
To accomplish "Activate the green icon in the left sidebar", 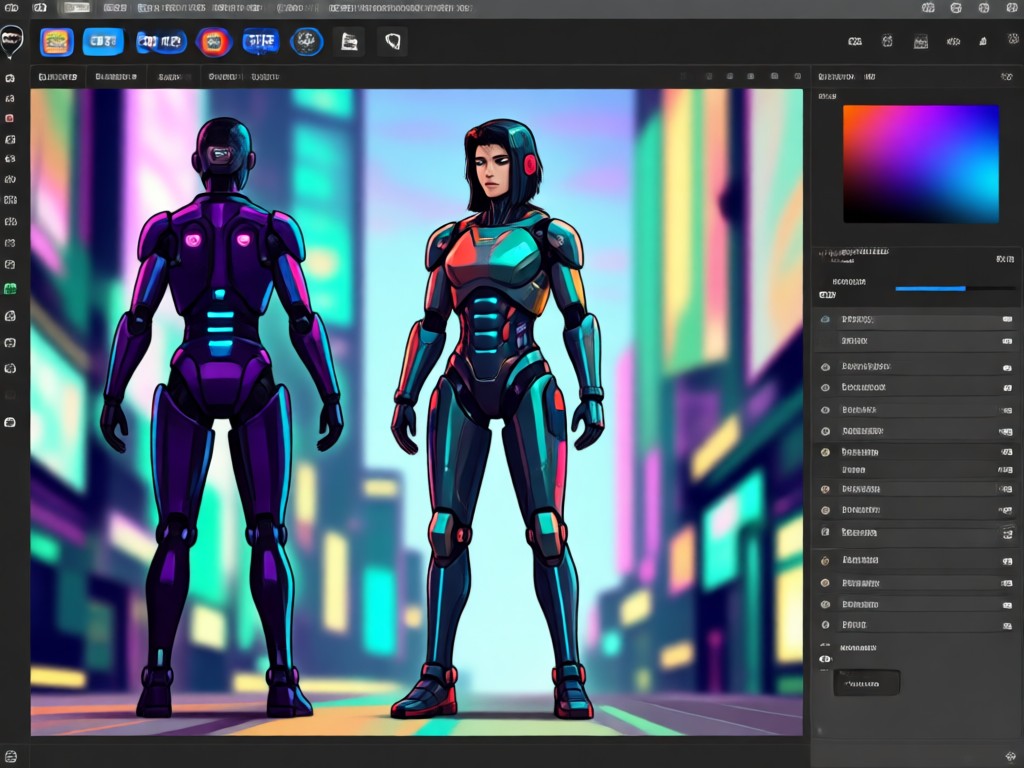I will click(10, 288).
